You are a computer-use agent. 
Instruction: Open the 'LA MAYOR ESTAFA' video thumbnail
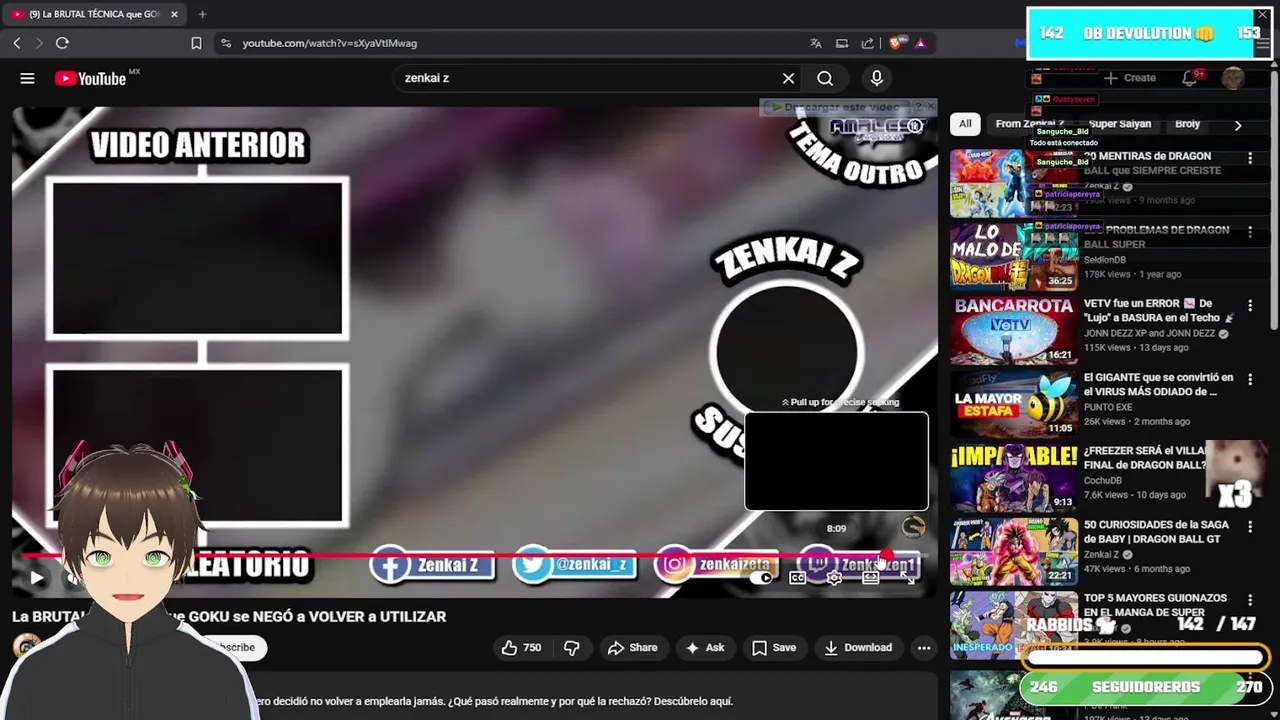click(x=1013, y=404)
